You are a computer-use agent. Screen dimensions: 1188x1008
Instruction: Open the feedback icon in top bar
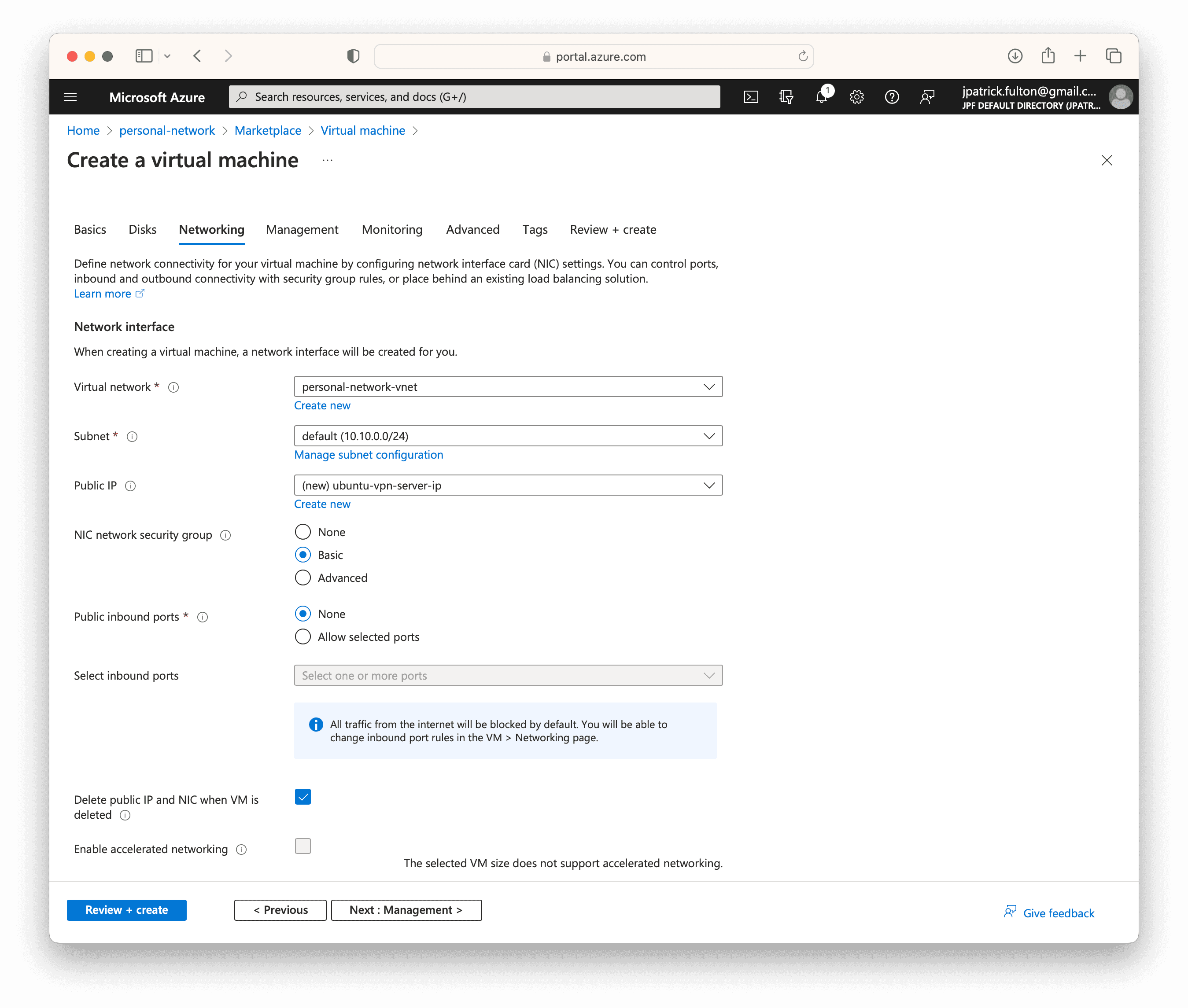[x=927, y=96]
